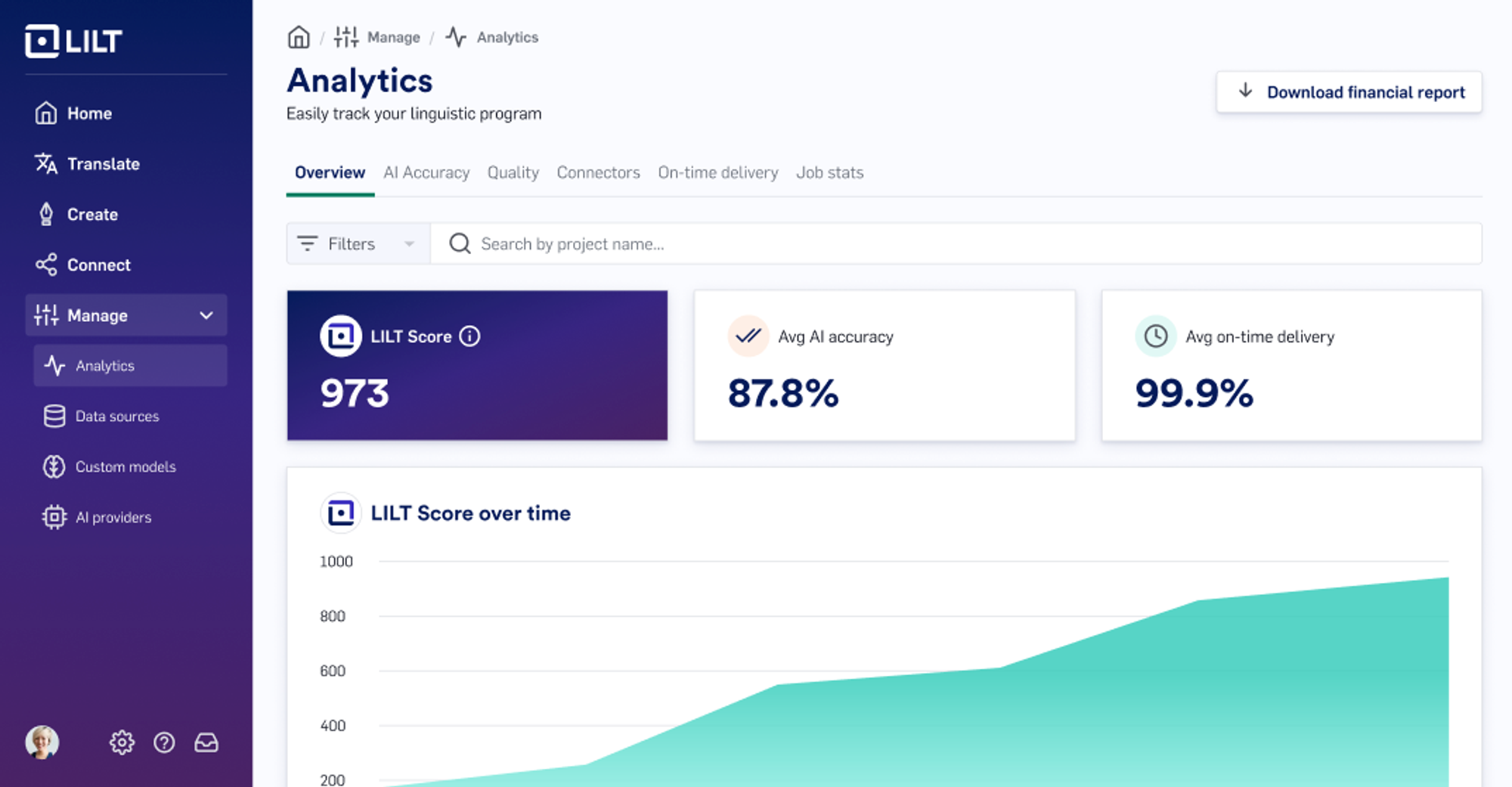Click the Custom models icon

(54, 467)
